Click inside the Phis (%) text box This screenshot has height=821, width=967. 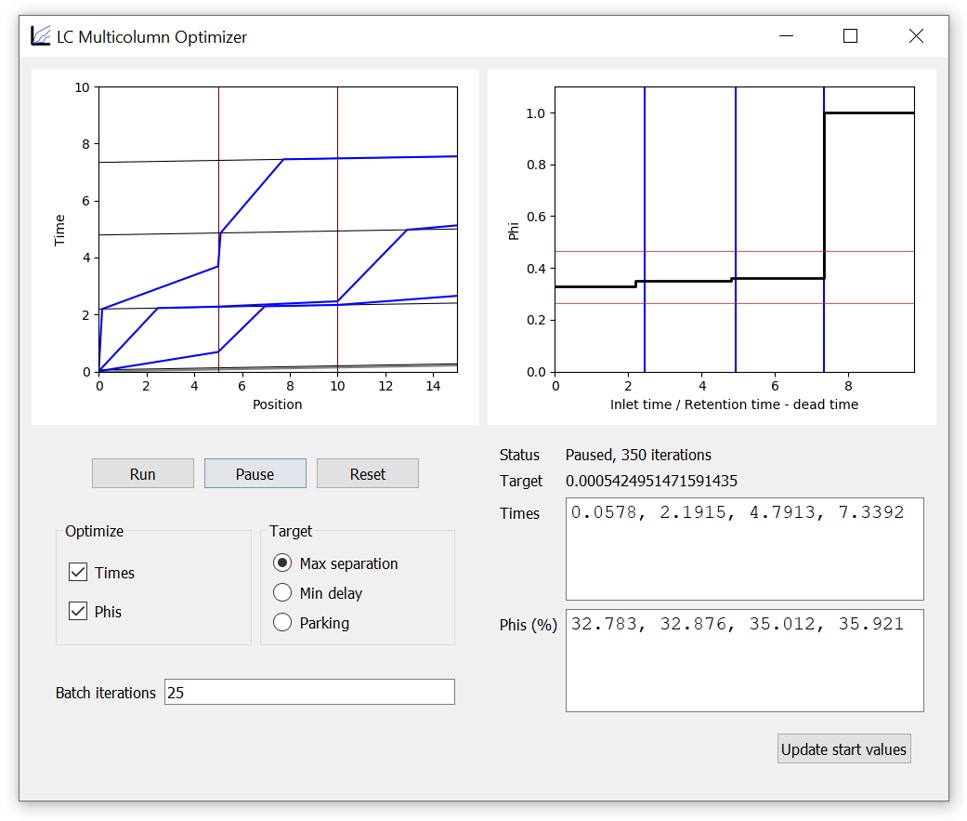(744, 661)
